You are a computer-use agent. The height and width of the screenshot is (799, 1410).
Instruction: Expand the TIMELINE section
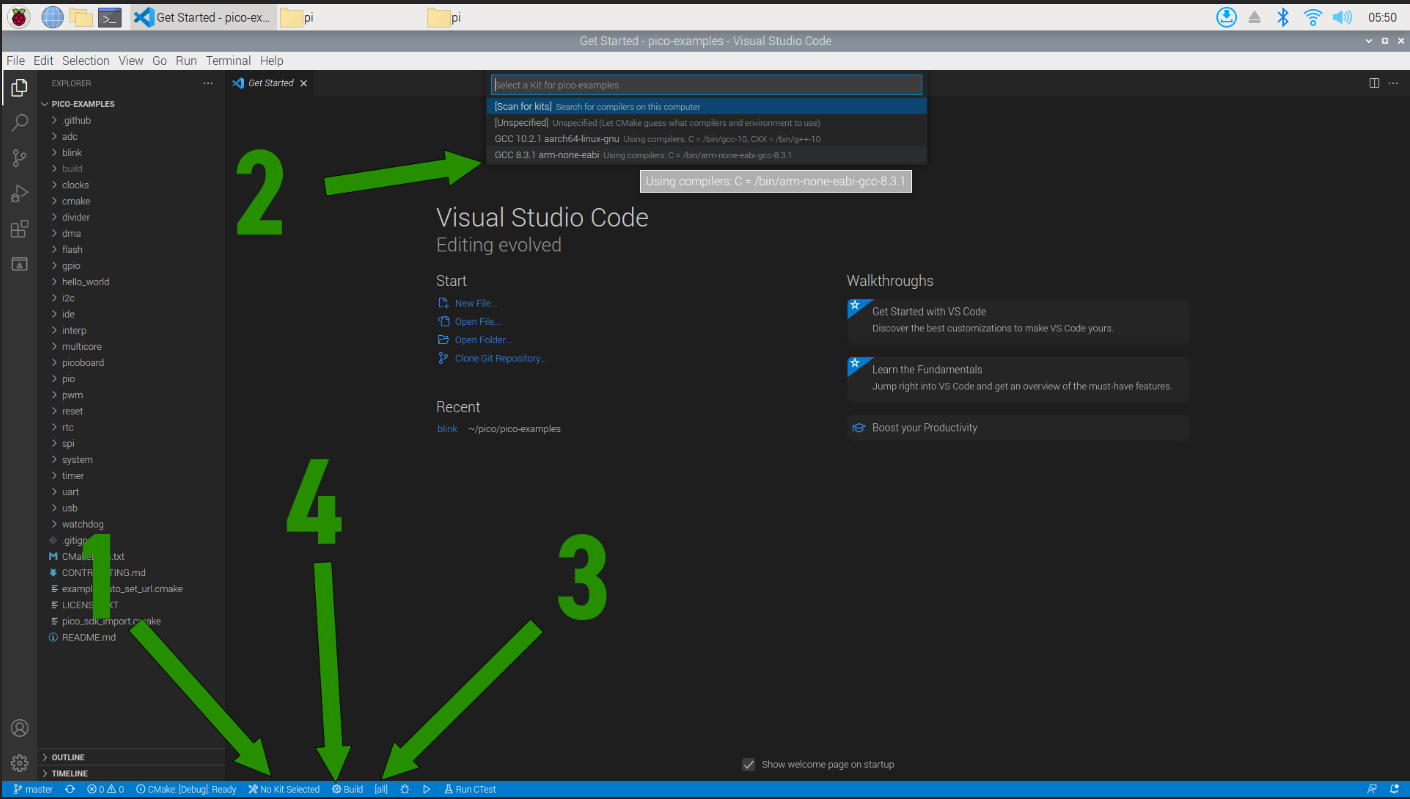(69, 773)
